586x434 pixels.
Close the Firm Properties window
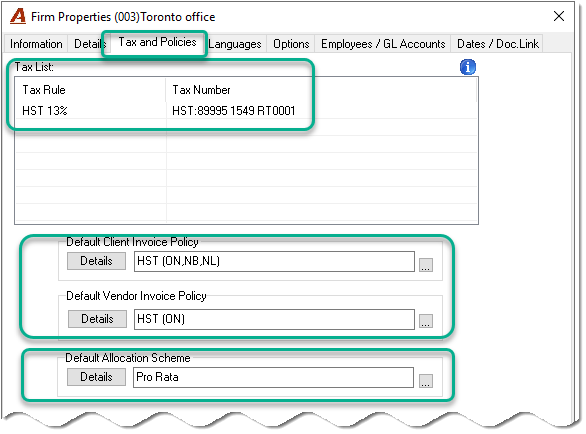[559, 16]
